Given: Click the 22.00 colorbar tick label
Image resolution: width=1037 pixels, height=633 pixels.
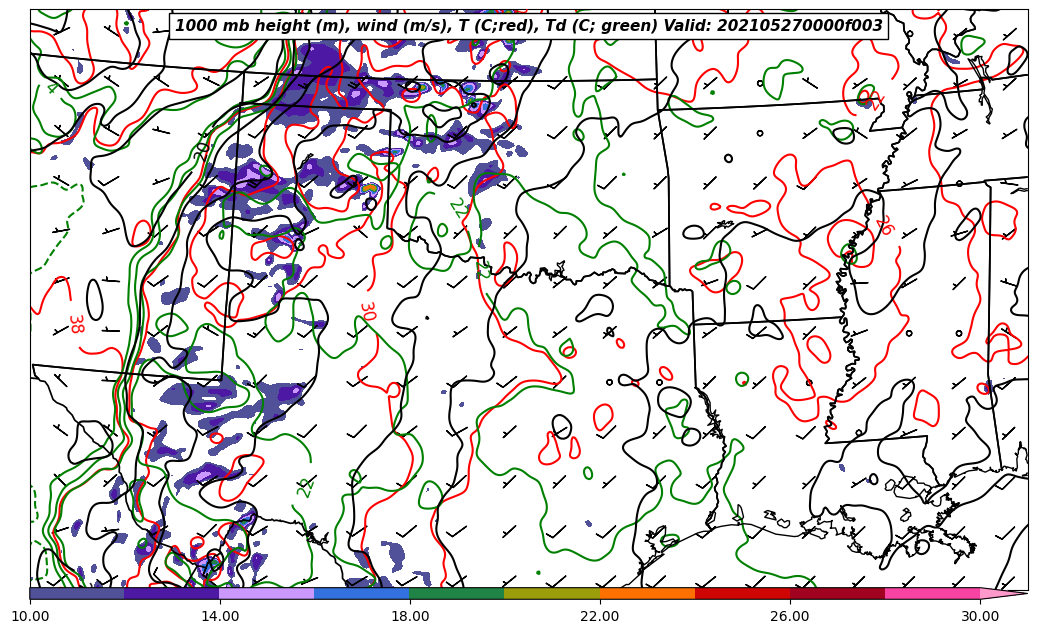Looking at the screenshot, I should (600, 616).
